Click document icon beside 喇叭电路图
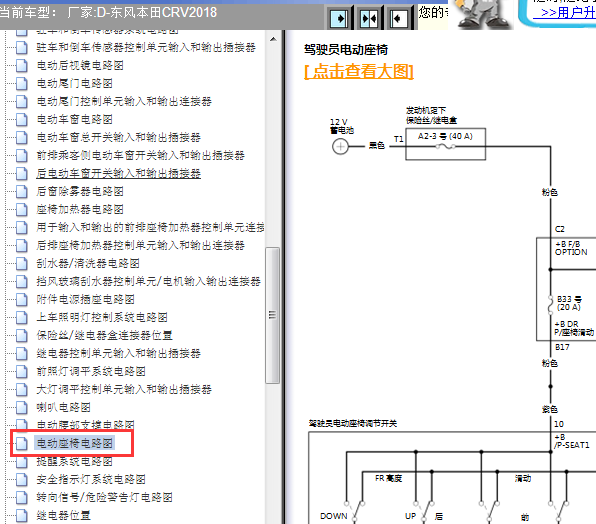Image resolution: width=596 pixels, height=524 pixels. click(22, 407)
